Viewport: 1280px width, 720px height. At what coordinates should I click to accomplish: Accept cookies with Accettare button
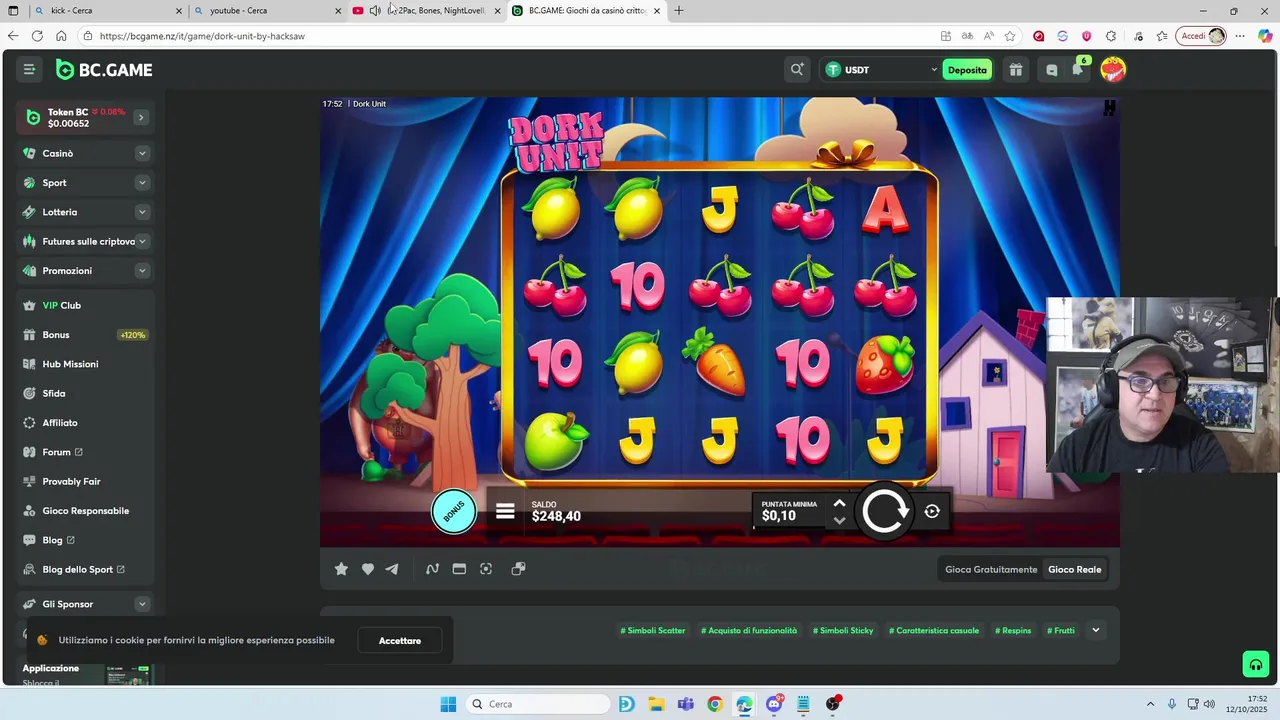point(400,641)
